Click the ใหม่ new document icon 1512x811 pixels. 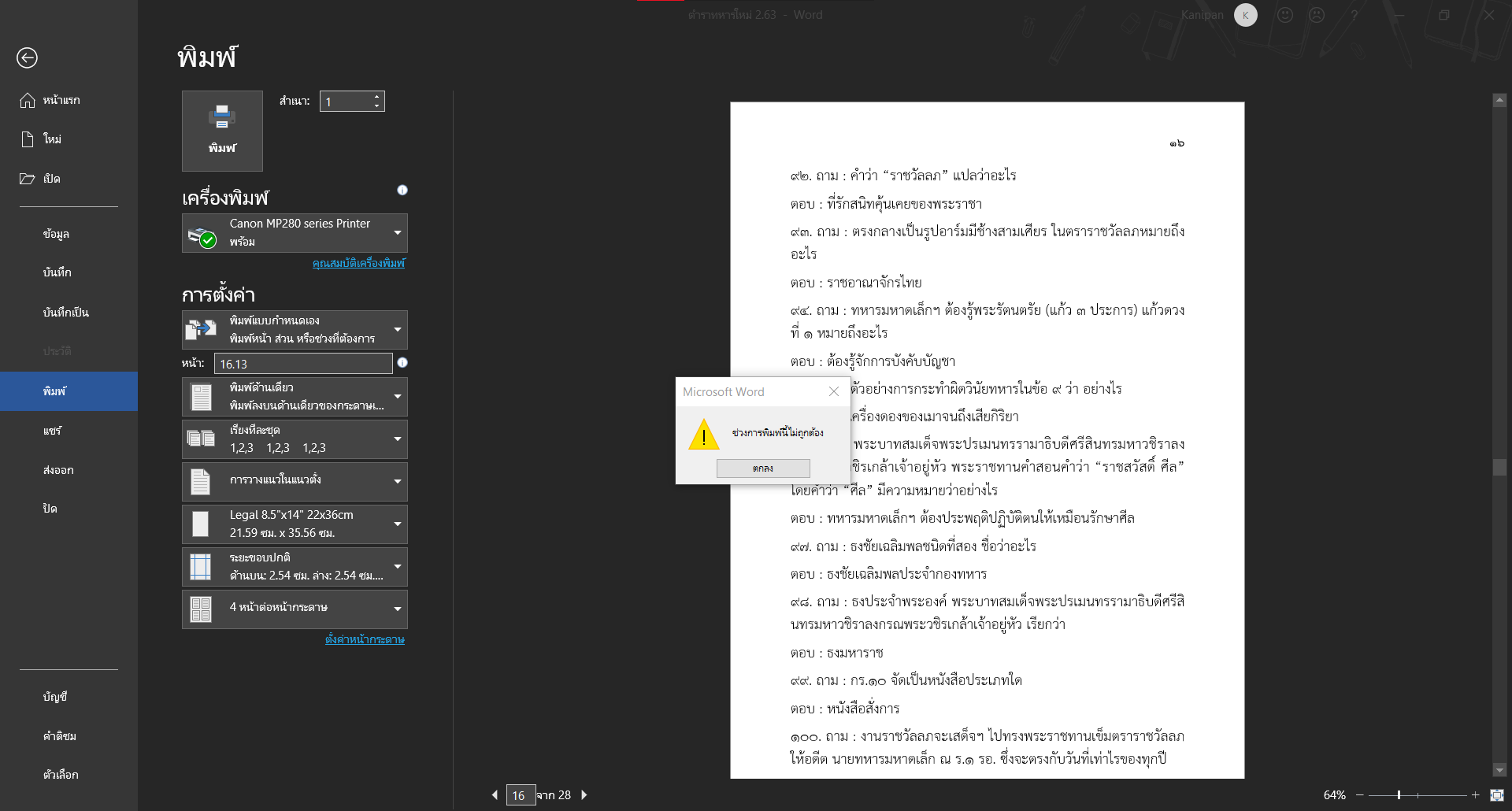tap(28, 139)
